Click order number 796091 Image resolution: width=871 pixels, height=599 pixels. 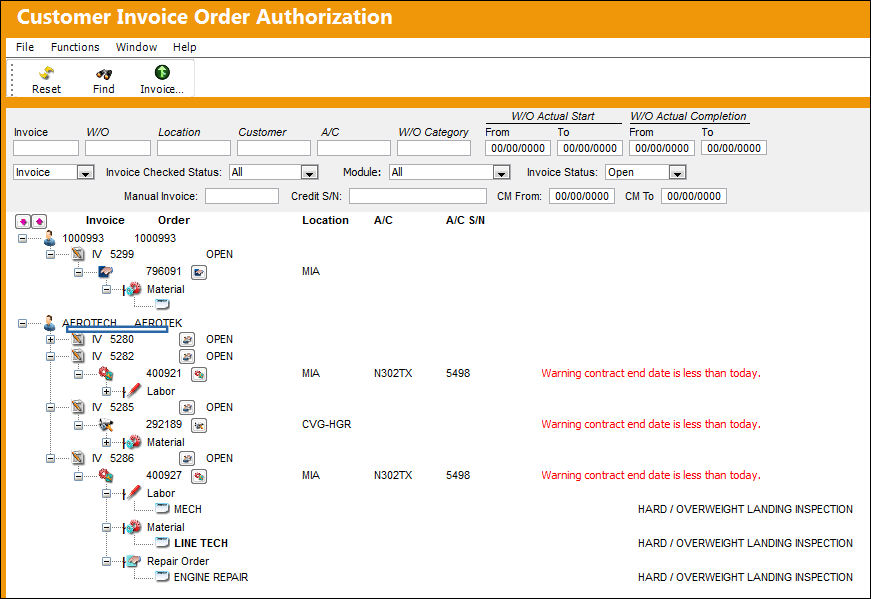[x=164, y=272]
